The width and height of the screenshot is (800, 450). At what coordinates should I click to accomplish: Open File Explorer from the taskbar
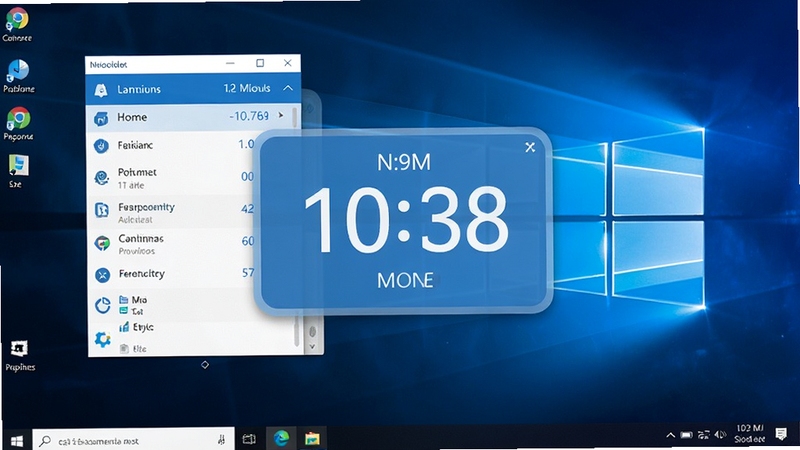coord(312,438)
